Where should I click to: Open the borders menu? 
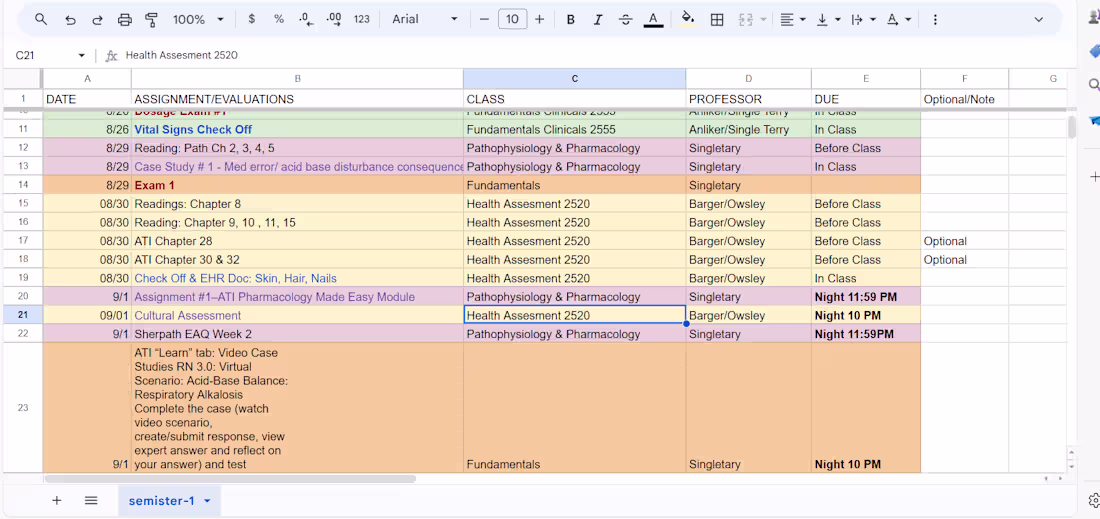(x=717, y=20)
